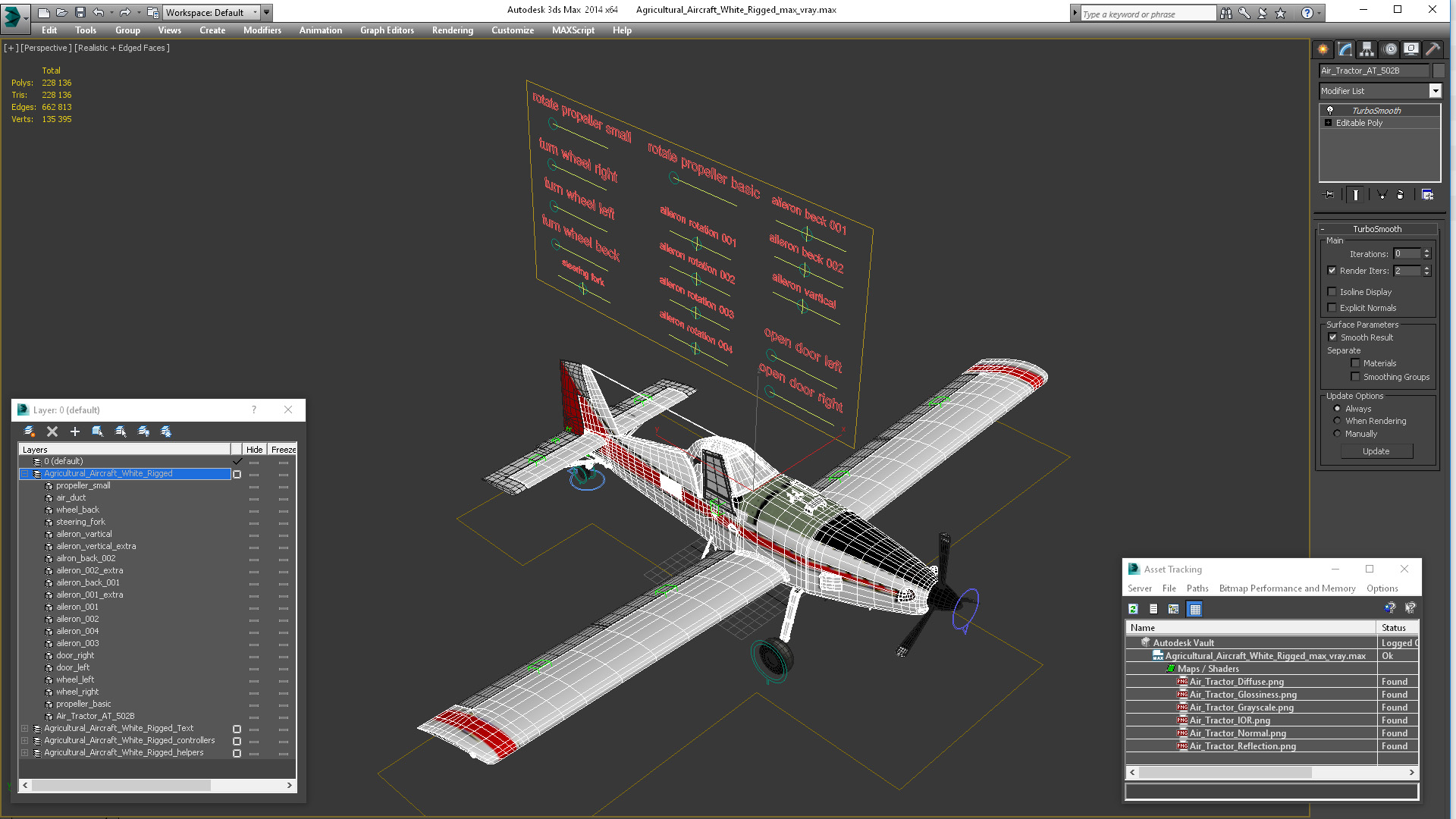Toggle Show End Result icon
The height and width of the screenshot is (819, 1456).
(1355, 195)
